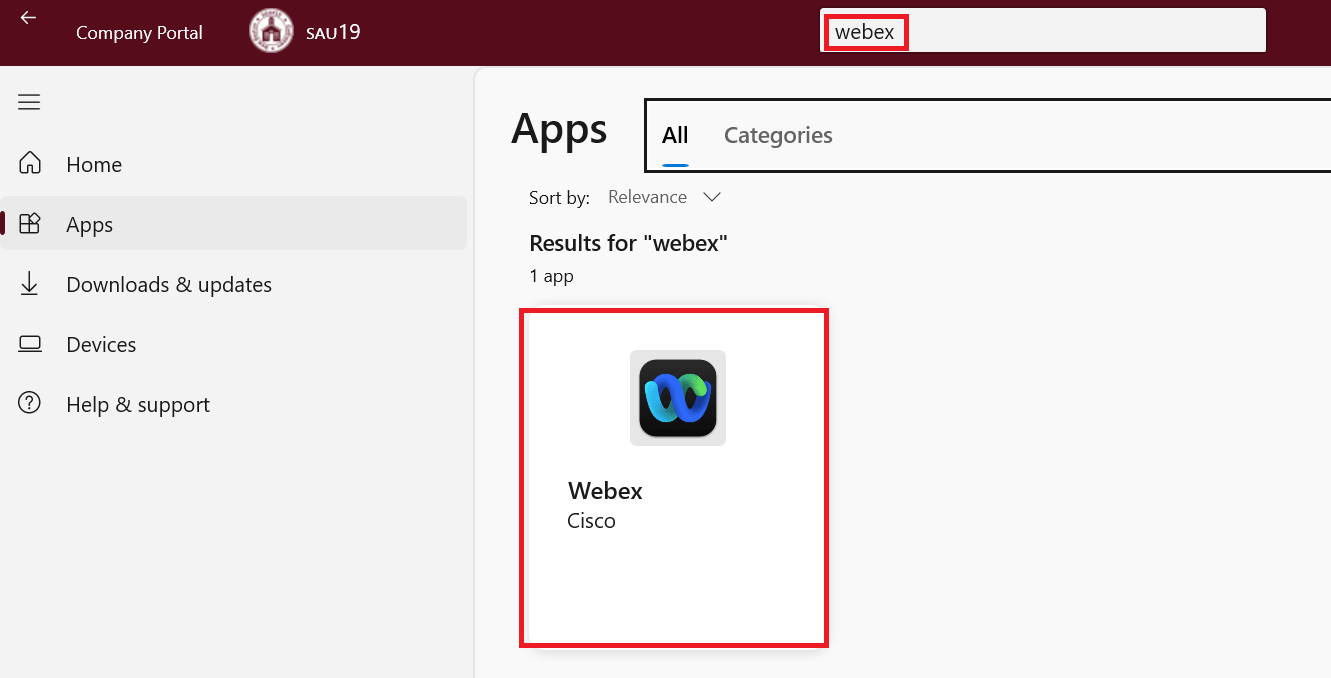Click the Webex app logo icon
Viewport: 1331px width, 678px height.
pos(677,398)
